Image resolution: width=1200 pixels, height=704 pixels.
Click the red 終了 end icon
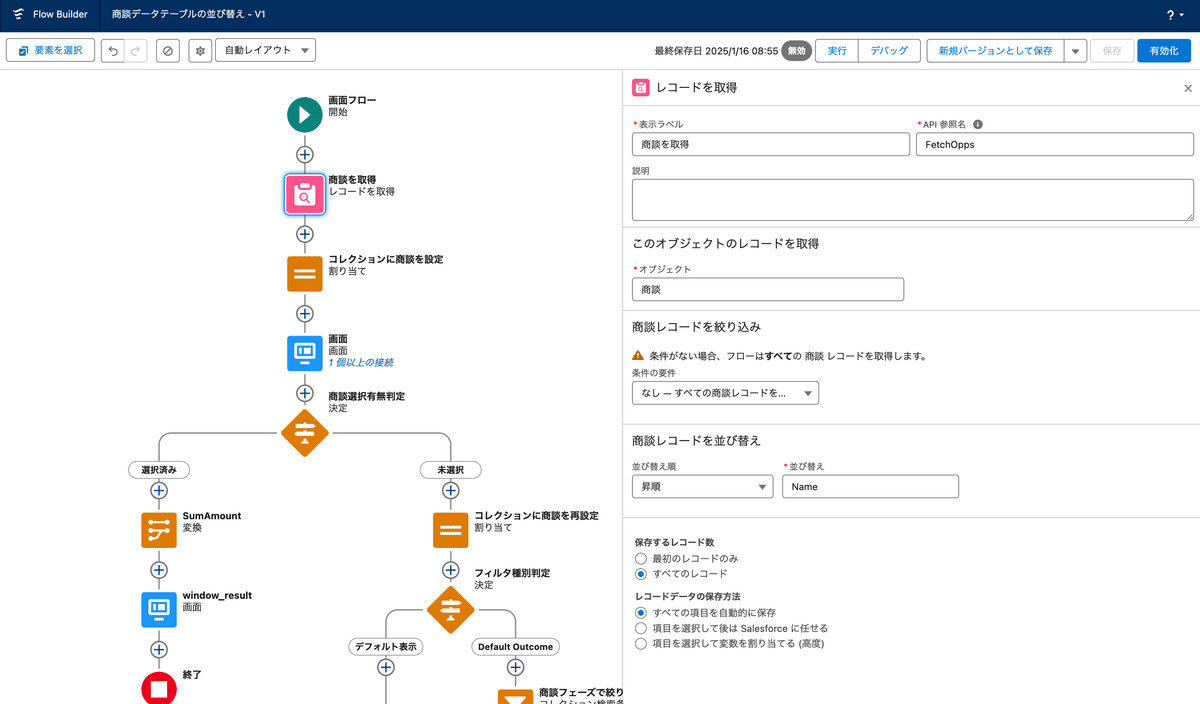click(x=159, y=688)
